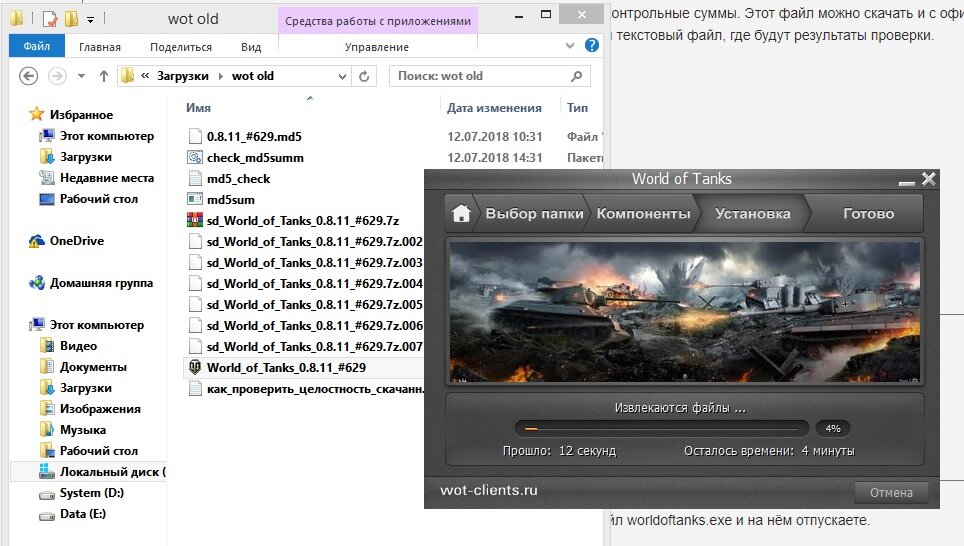
Task: Open Этот компьютер under Избранное
Action: click(x=106, y=135)
